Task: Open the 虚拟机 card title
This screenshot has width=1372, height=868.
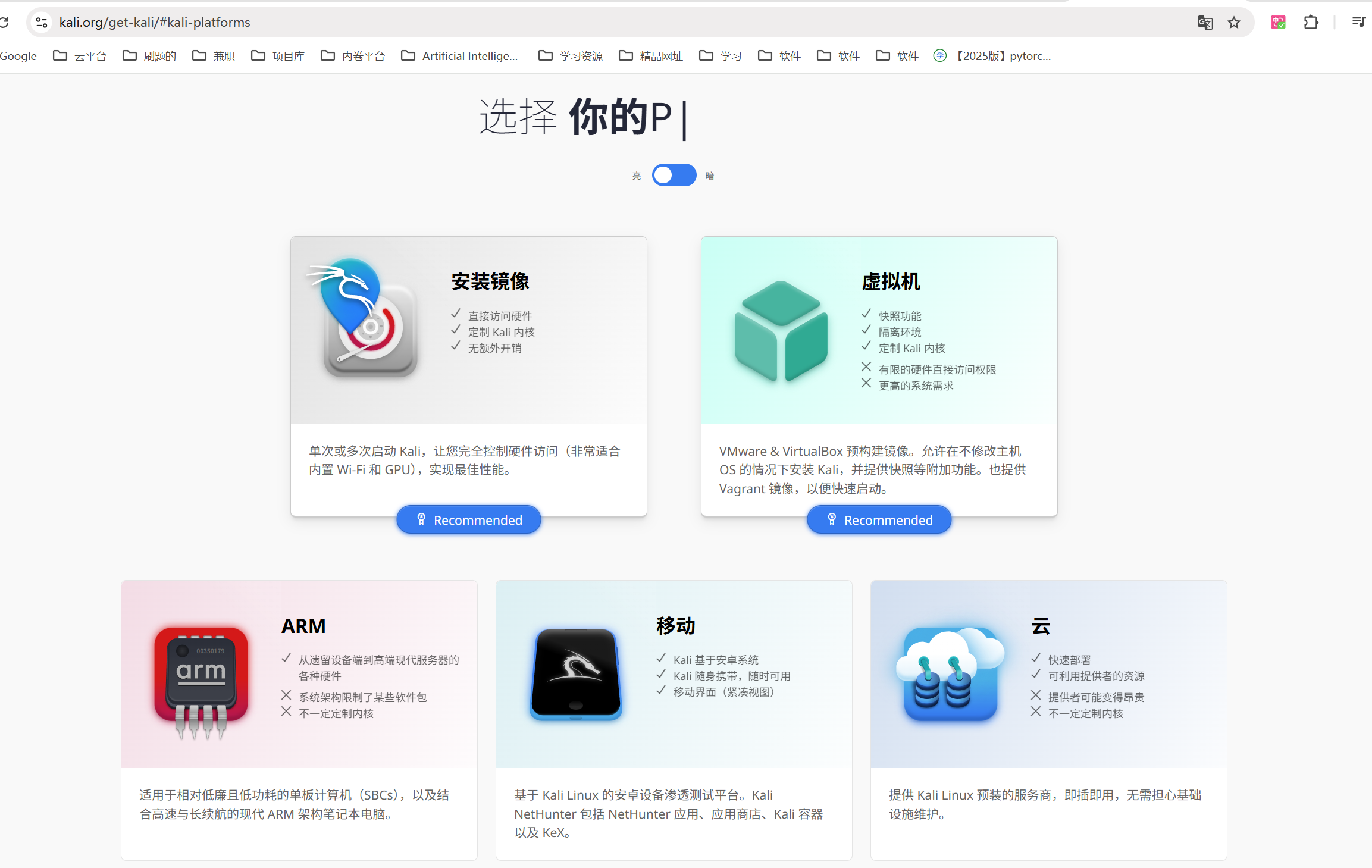Action: pos(891,281)
